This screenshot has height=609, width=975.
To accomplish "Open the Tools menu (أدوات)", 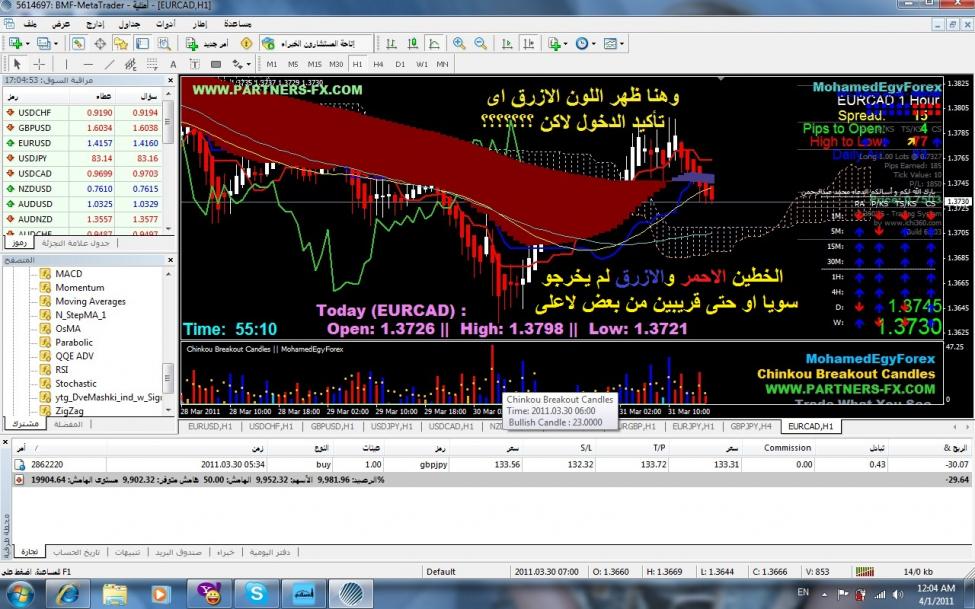I will 165,24.
